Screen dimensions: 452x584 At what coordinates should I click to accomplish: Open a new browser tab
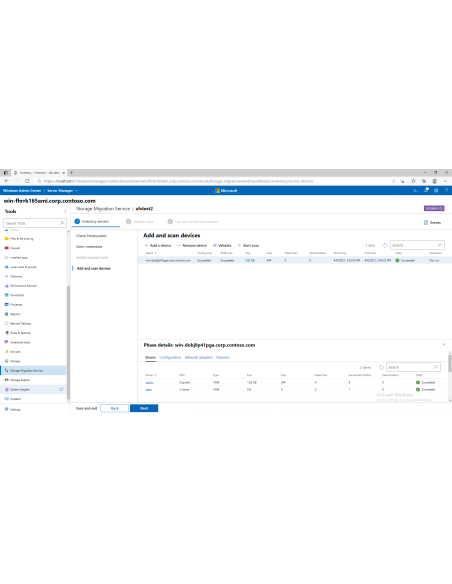pyautogui.click(x=71, y=172)
